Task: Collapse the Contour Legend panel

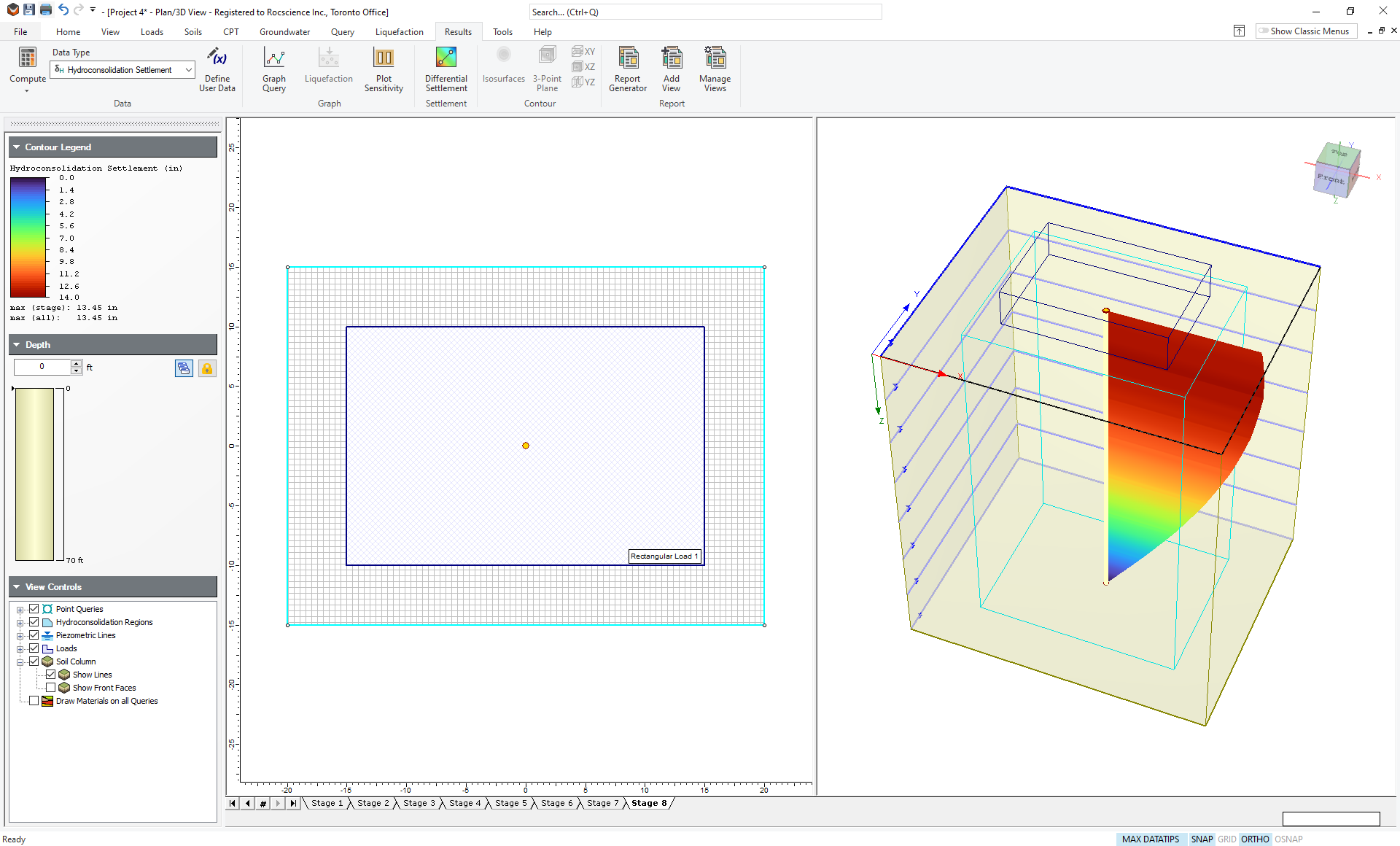Action: [16, 147]
